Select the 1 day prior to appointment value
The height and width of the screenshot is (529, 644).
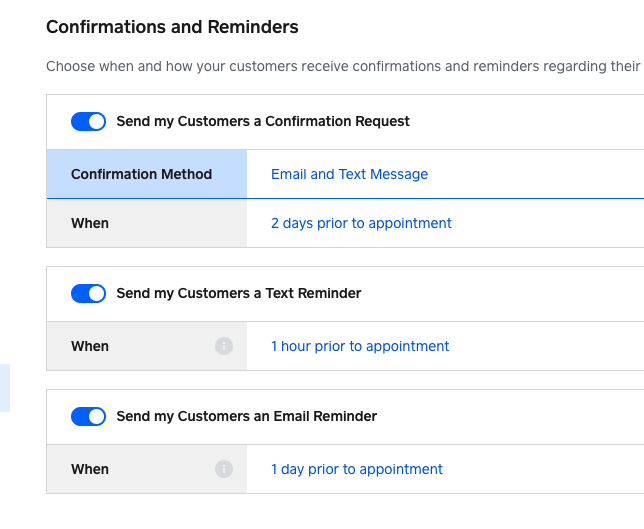(357, 469)
